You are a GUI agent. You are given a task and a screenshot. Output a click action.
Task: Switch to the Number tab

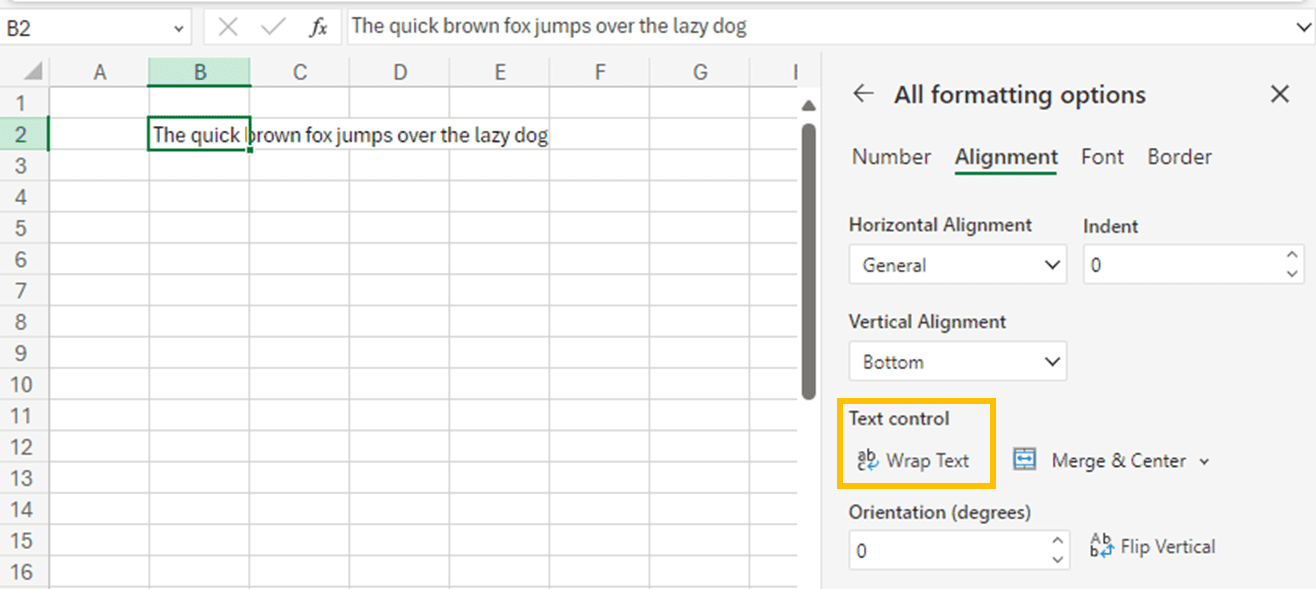click(891, 157)
